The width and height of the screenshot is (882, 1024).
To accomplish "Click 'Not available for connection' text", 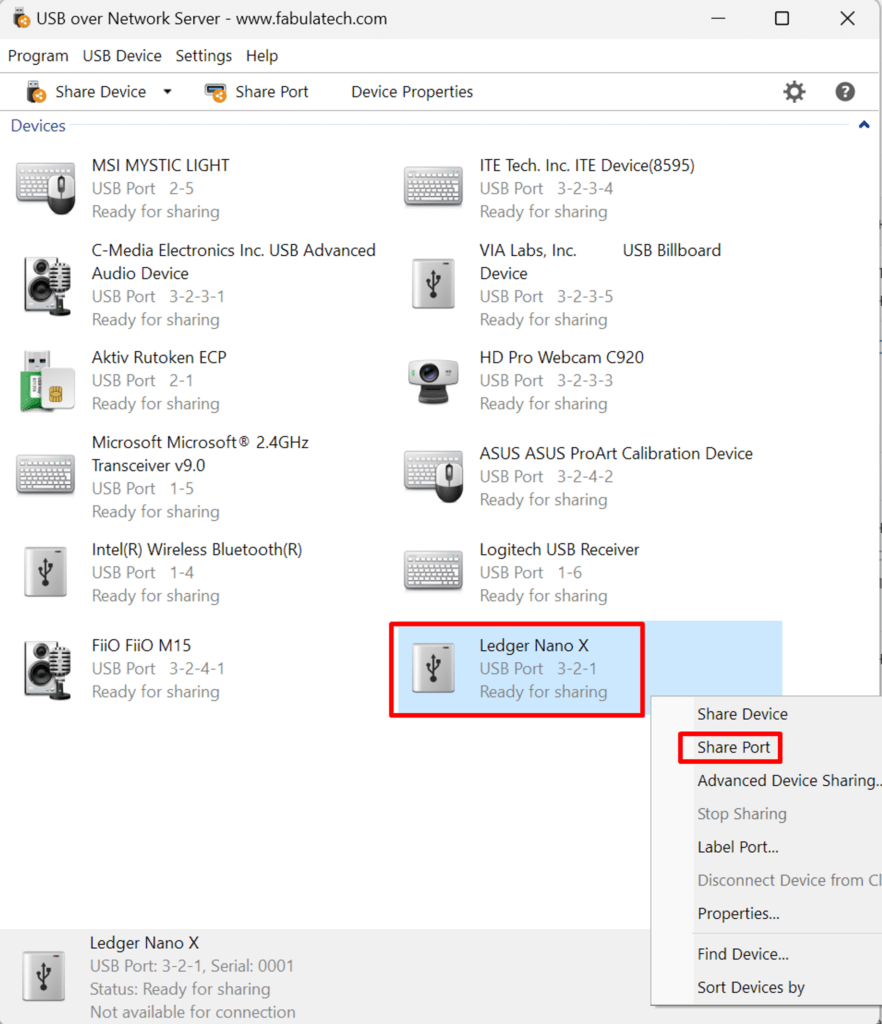I will pos(193,1012).
